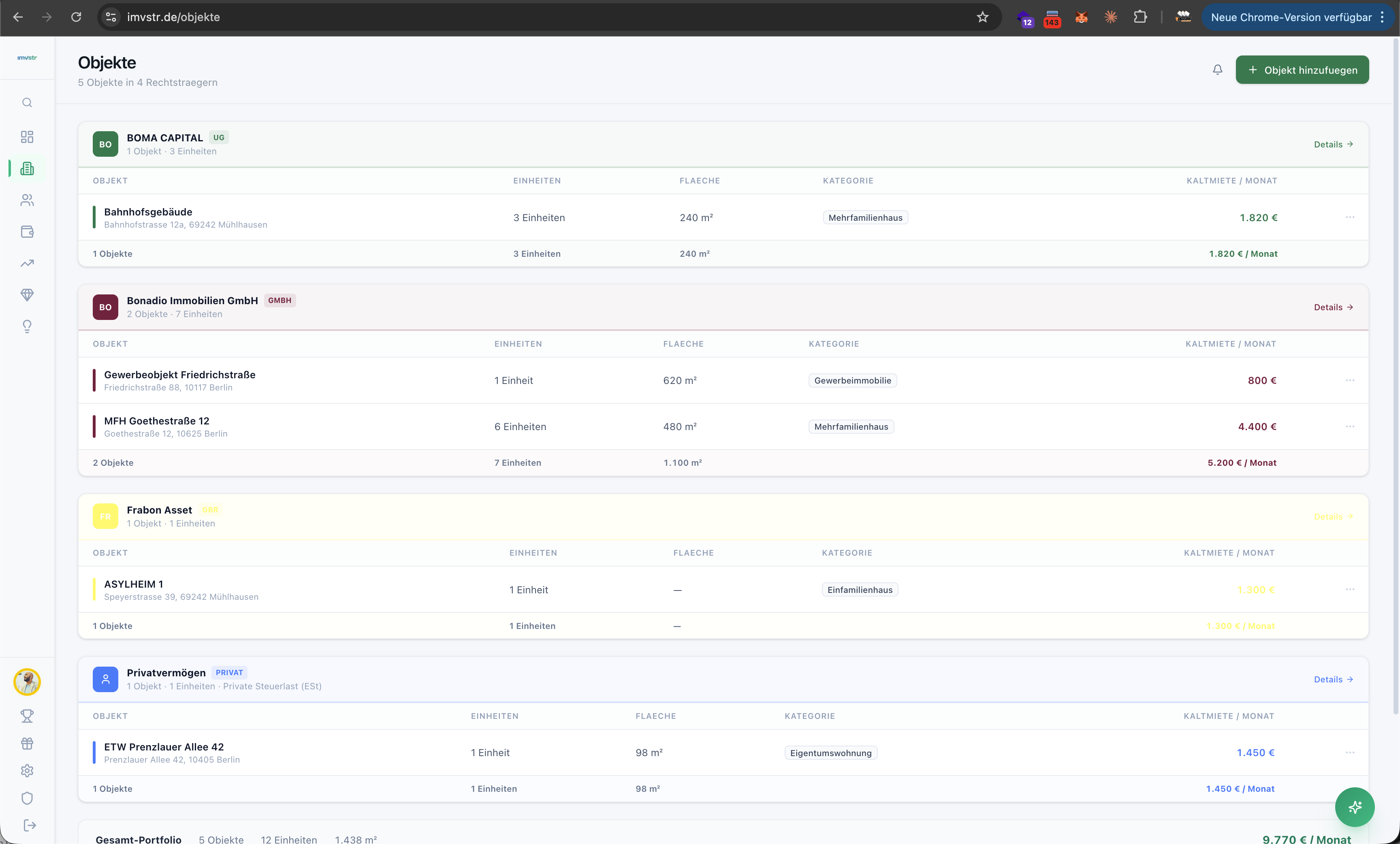Open the wallet icon in sidebar
This screenshot has width=1400, height=844.
(27, 232)
